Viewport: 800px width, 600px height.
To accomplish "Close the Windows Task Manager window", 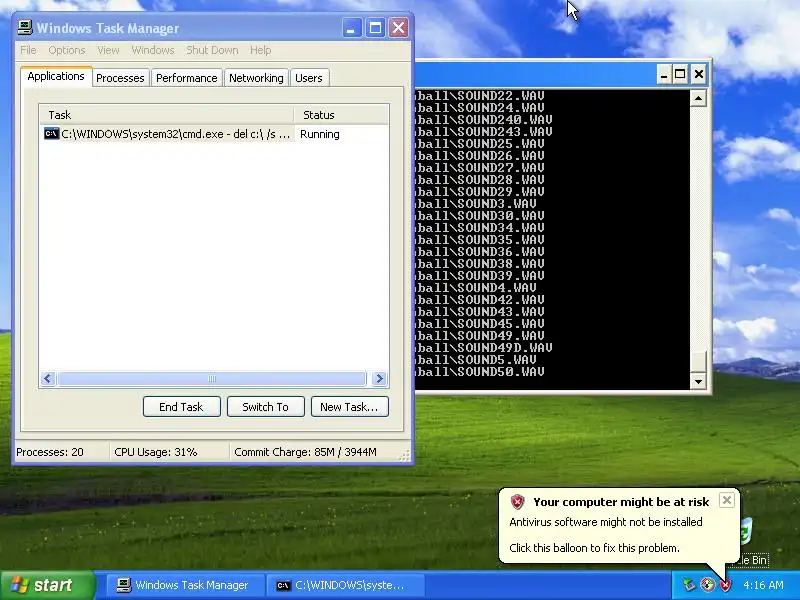I will [398, 28].
